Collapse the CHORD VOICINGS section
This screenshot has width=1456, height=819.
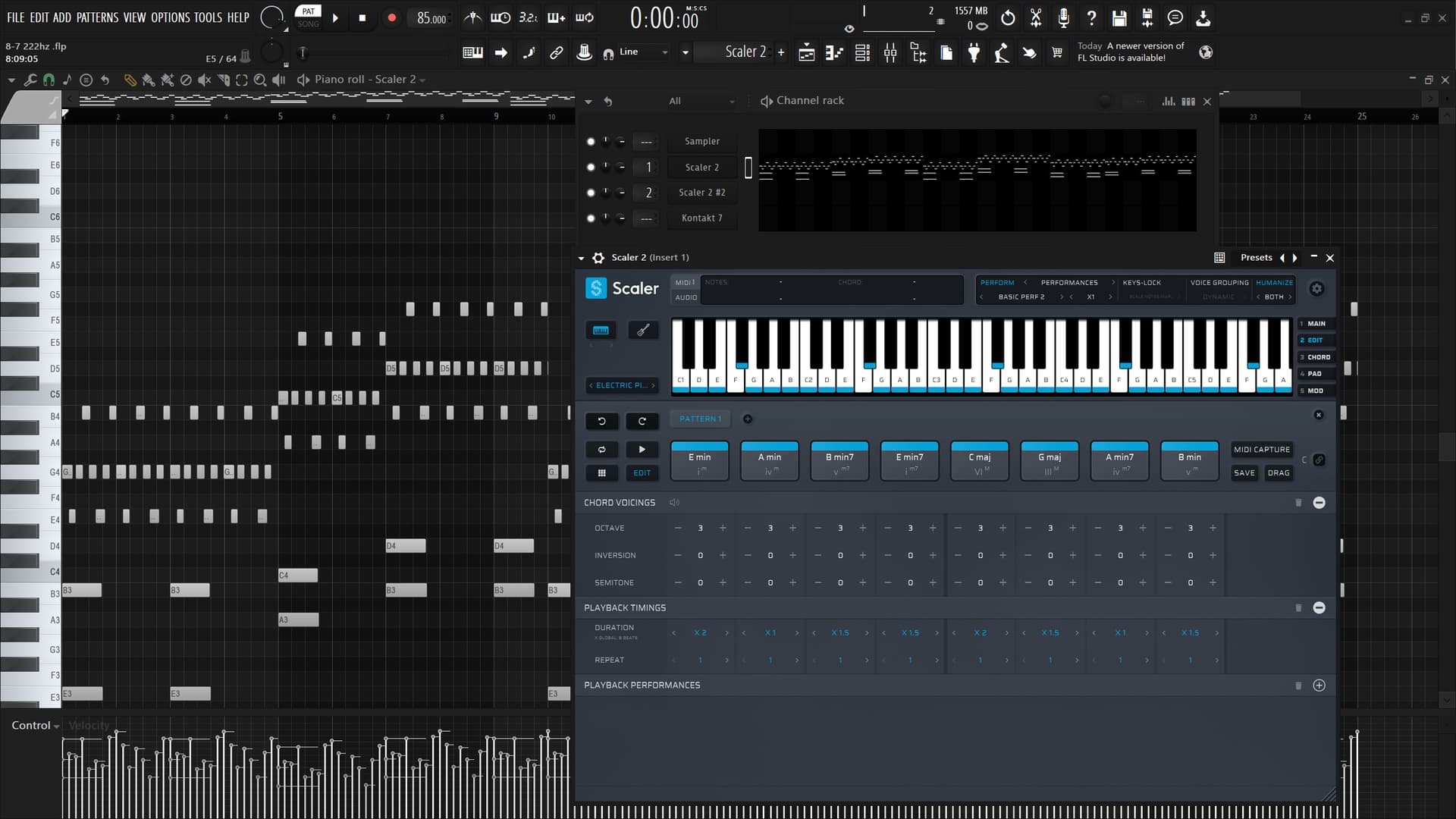[x=1319, y=503]
